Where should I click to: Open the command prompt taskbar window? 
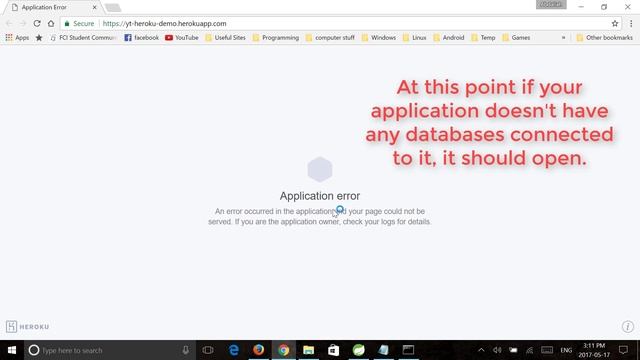coord(409,350)
